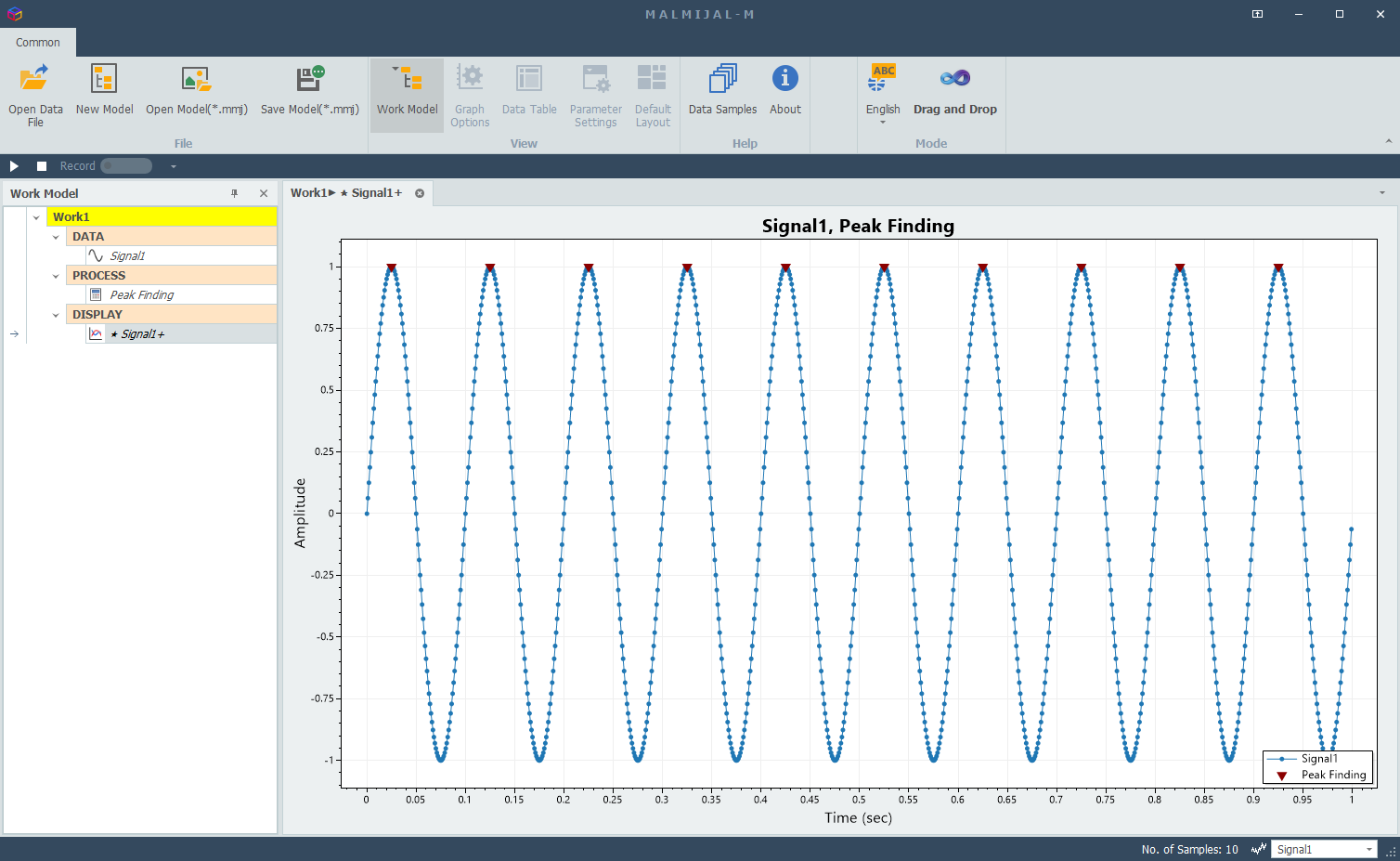Open the document tab list dropdown
Viewport: 1400px width, 861px height.
[1381, 193]
